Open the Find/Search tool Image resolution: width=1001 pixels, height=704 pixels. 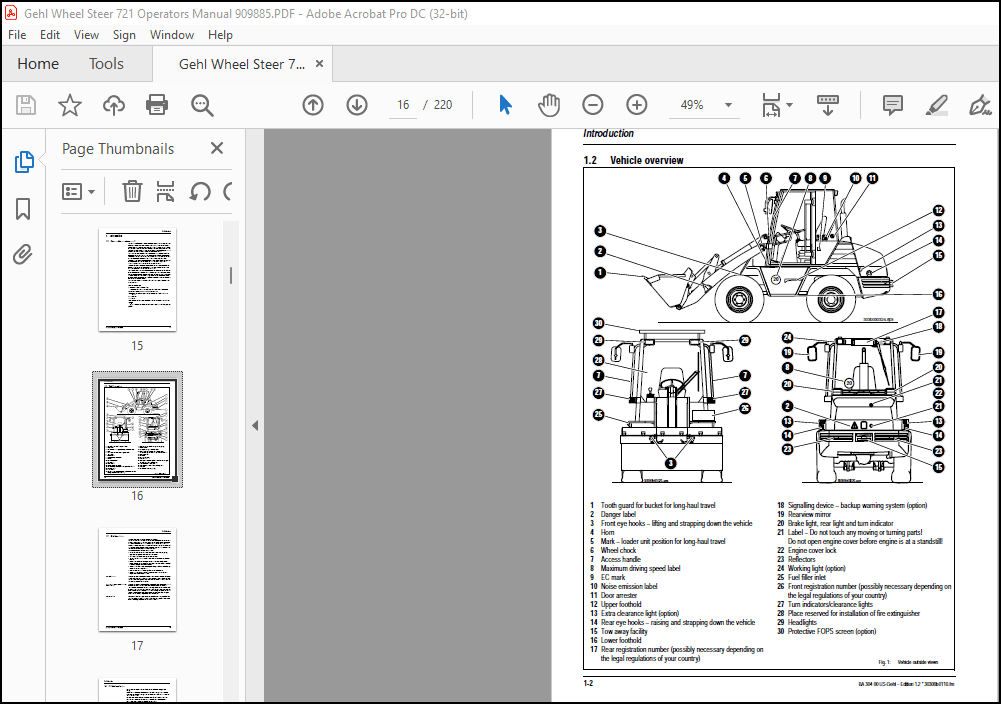pos(200,104)
